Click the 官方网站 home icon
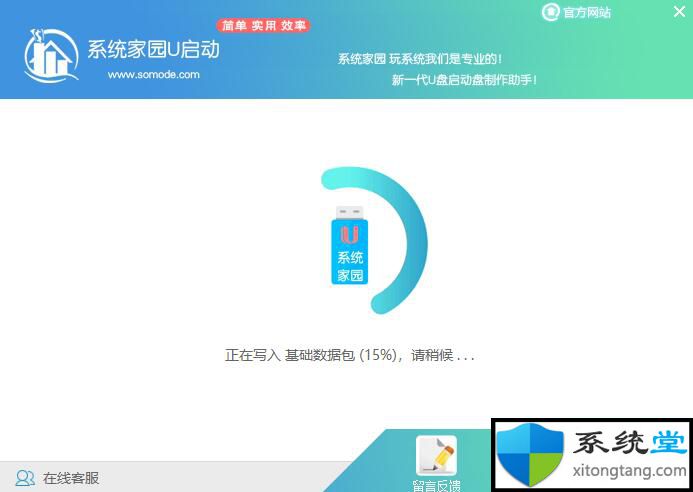This screenshot has height=492, width=693. point(550,12)
